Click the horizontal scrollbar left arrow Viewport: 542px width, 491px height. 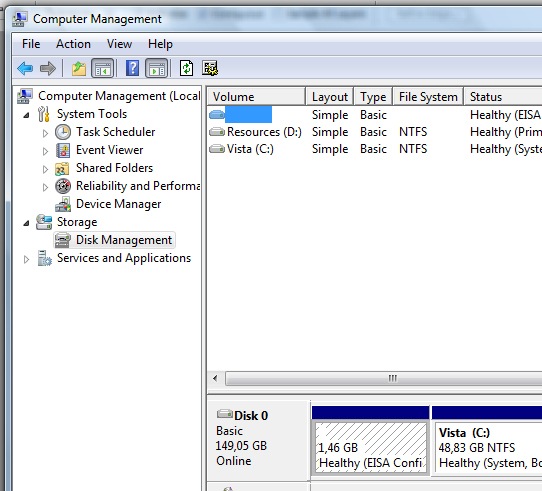coord(215,378)
